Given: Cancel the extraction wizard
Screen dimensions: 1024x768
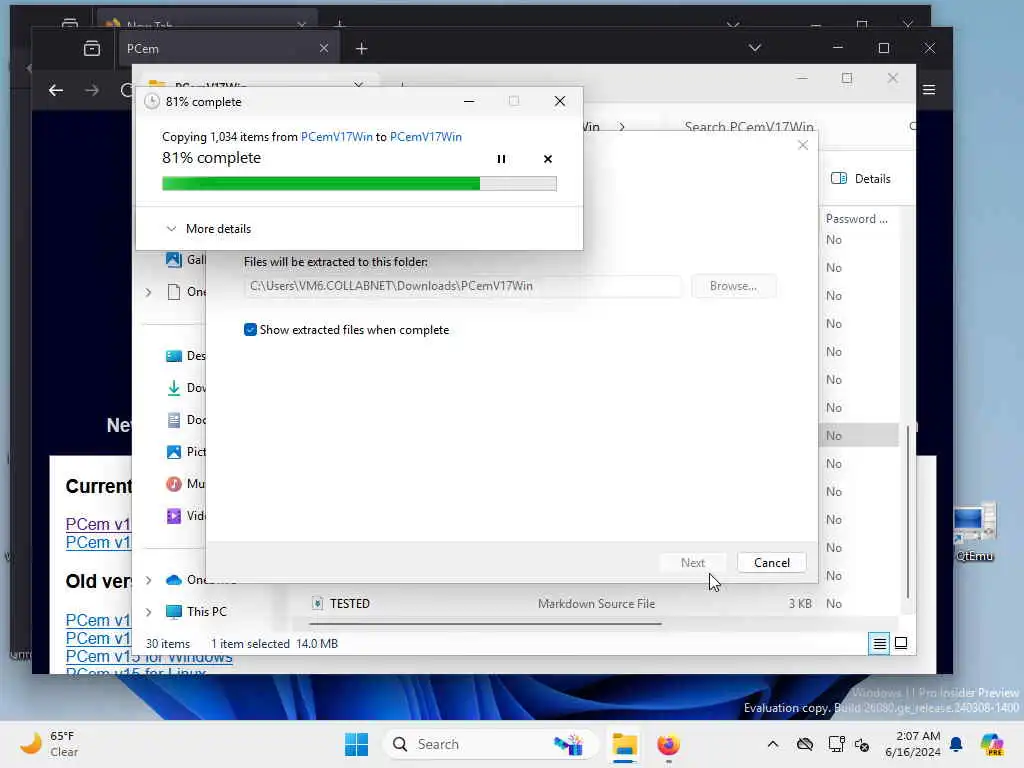Looking at the screenshot, I should pyautogui.click(x=771, y=562).
